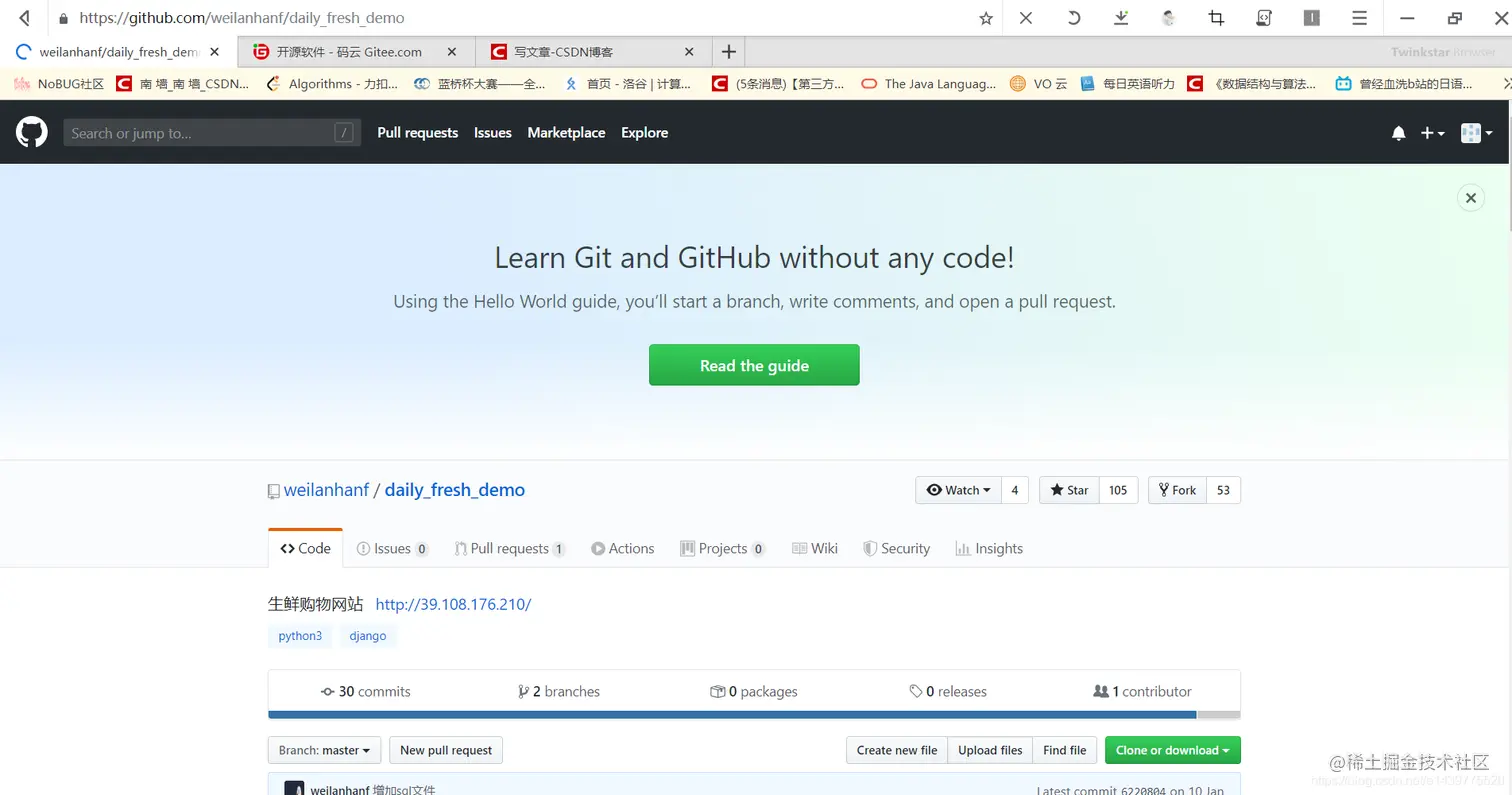Image resolution: width=1512 pixels, height=795 pixels.
Task: Expand the Branch: master dropdown
Action: click(325, 750)
